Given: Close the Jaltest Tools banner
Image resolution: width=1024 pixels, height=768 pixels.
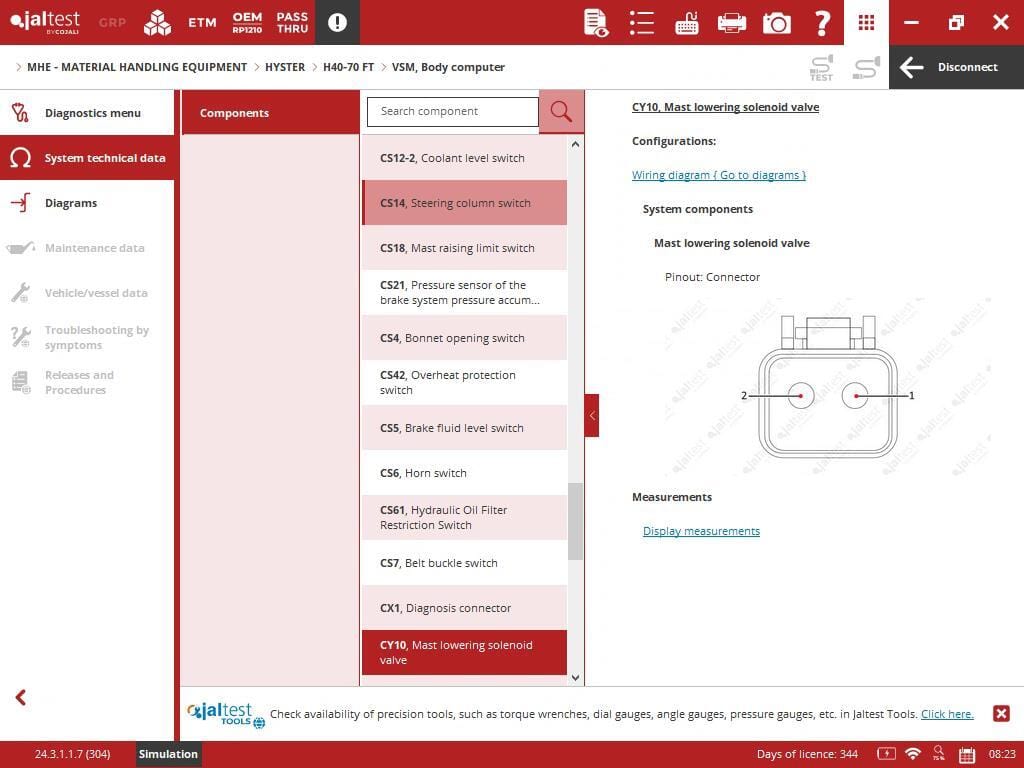Looking at the screenshot, I should coord(1001,713).
